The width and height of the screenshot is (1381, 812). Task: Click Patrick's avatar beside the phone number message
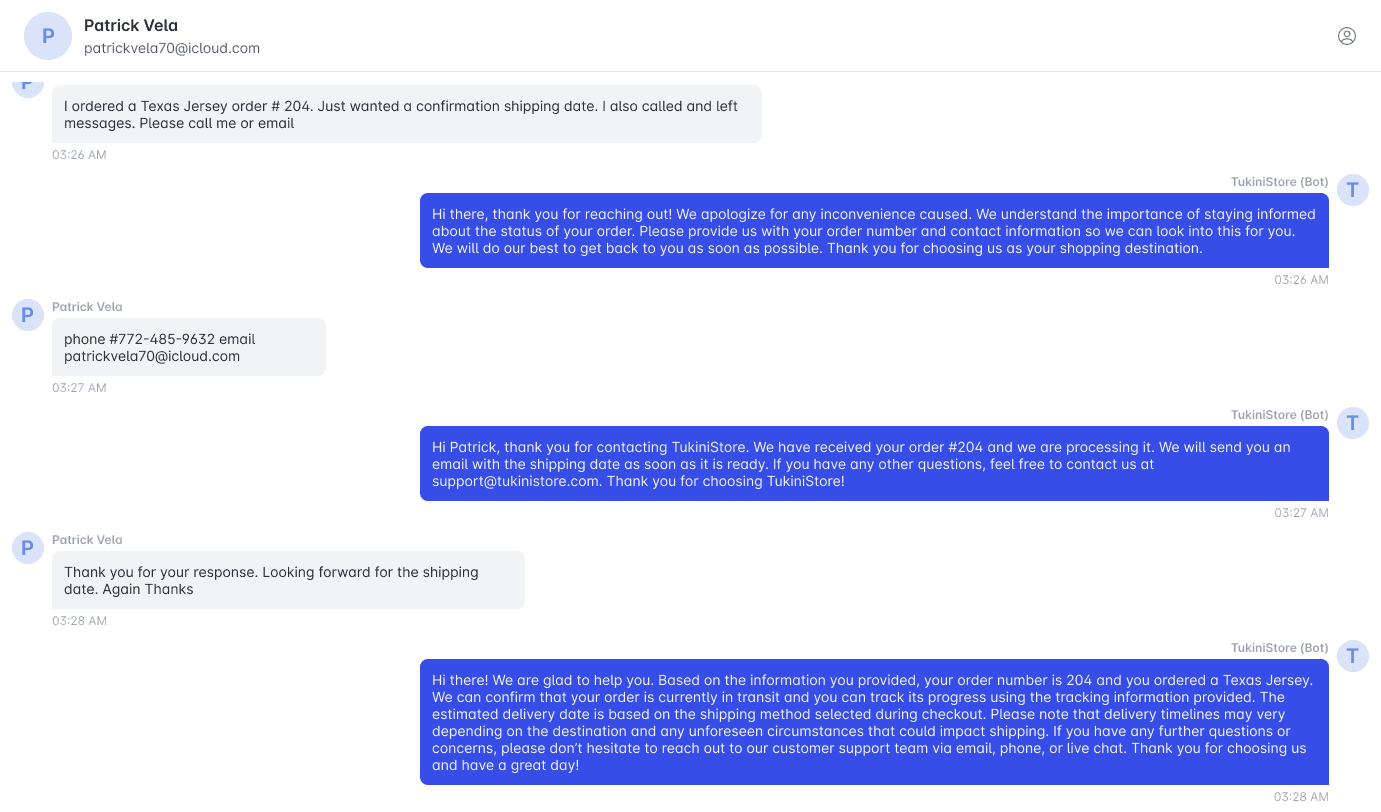28,314
